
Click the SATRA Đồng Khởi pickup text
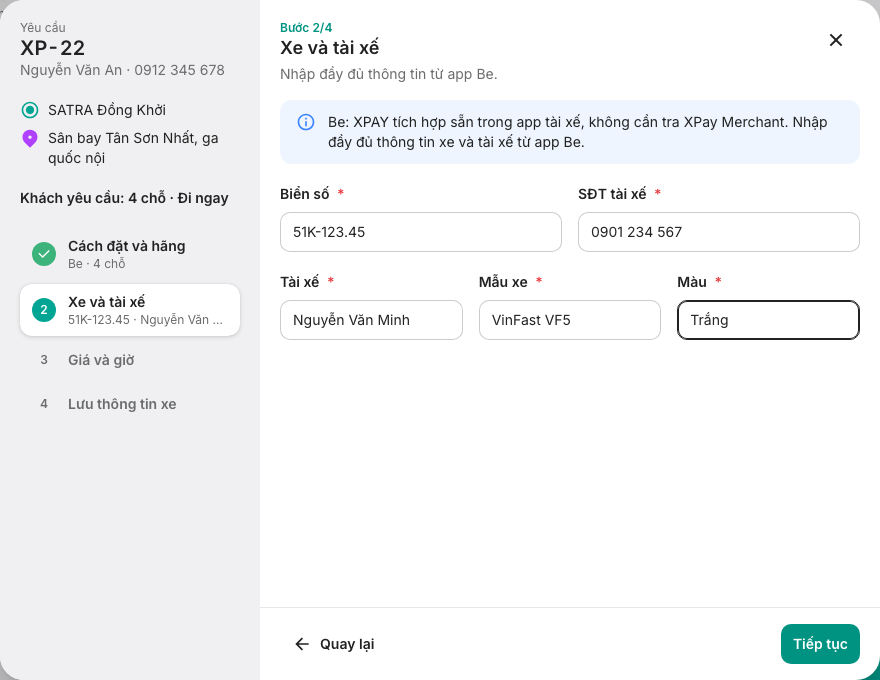click(107, 110)
